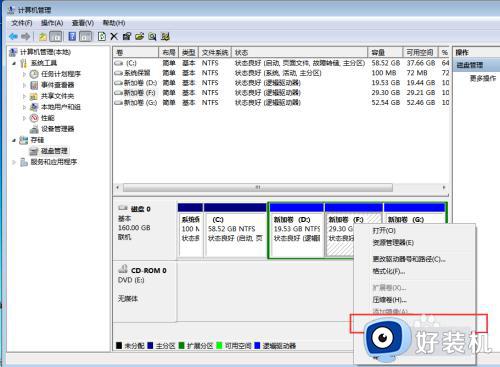Select the (C:) 58.52 GB NTFS partition block
This screenshot has height=367, width=500.
pos(235,230)
